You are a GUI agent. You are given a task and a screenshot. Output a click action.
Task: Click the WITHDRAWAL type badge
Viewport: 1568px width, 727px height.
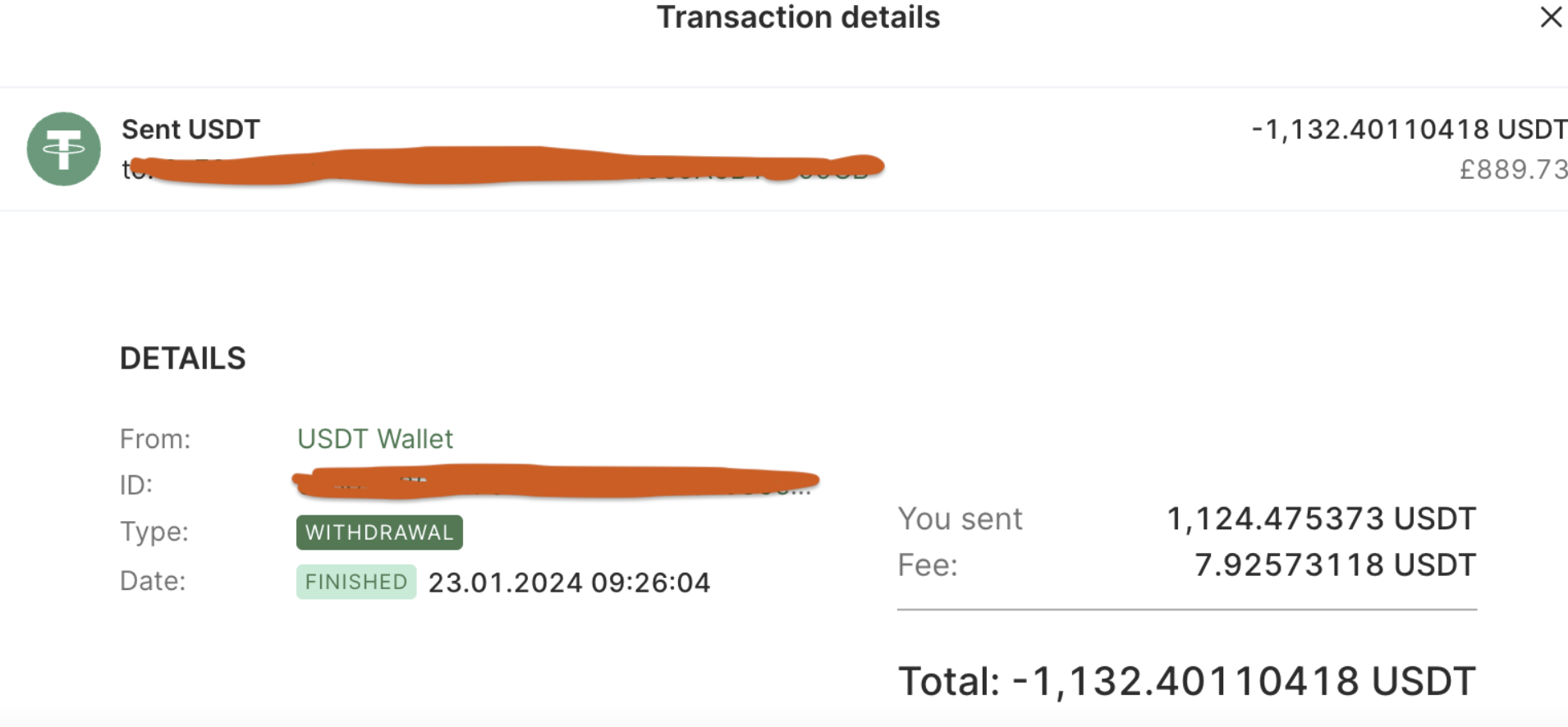(x=379, y=533)
